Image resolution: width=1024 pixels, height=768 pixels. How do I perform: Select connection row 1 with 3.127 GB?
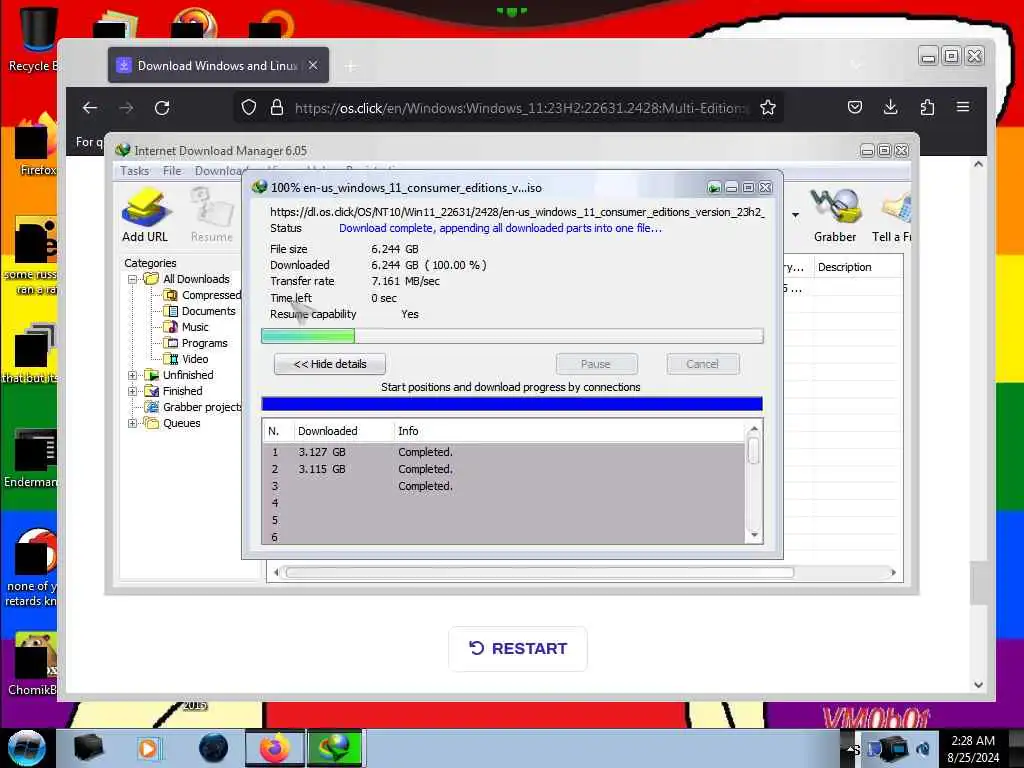(504, 452)
